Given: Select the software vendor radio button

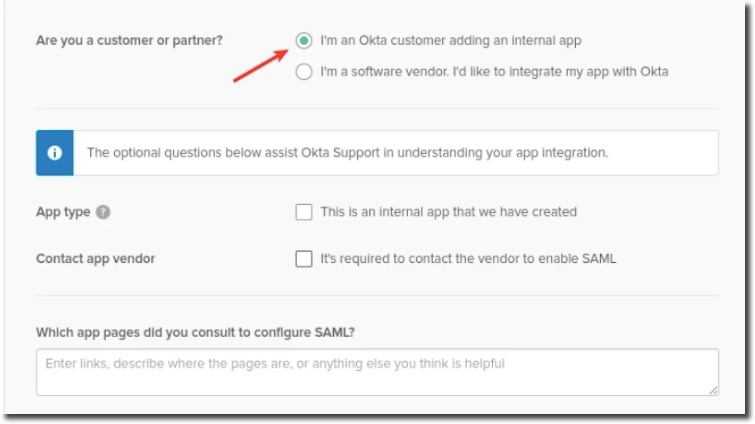Looking at the screenshot, I should click(304, 72).
